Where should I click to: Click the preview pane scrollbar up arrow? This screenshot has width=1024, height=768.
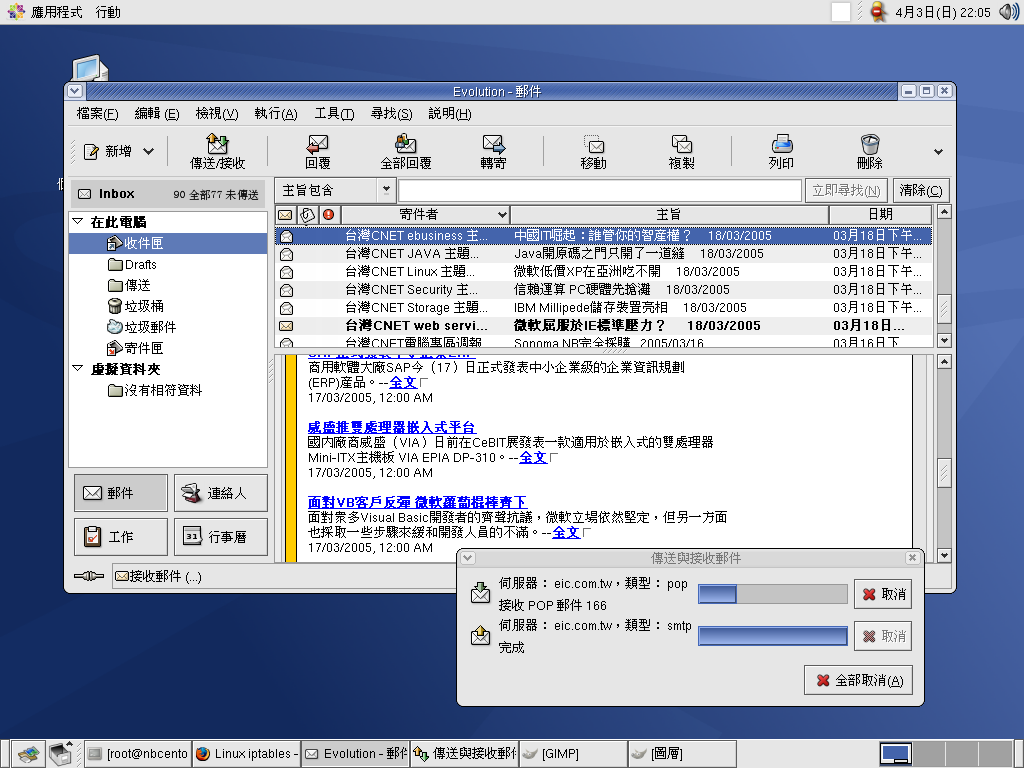click(944, 362)
